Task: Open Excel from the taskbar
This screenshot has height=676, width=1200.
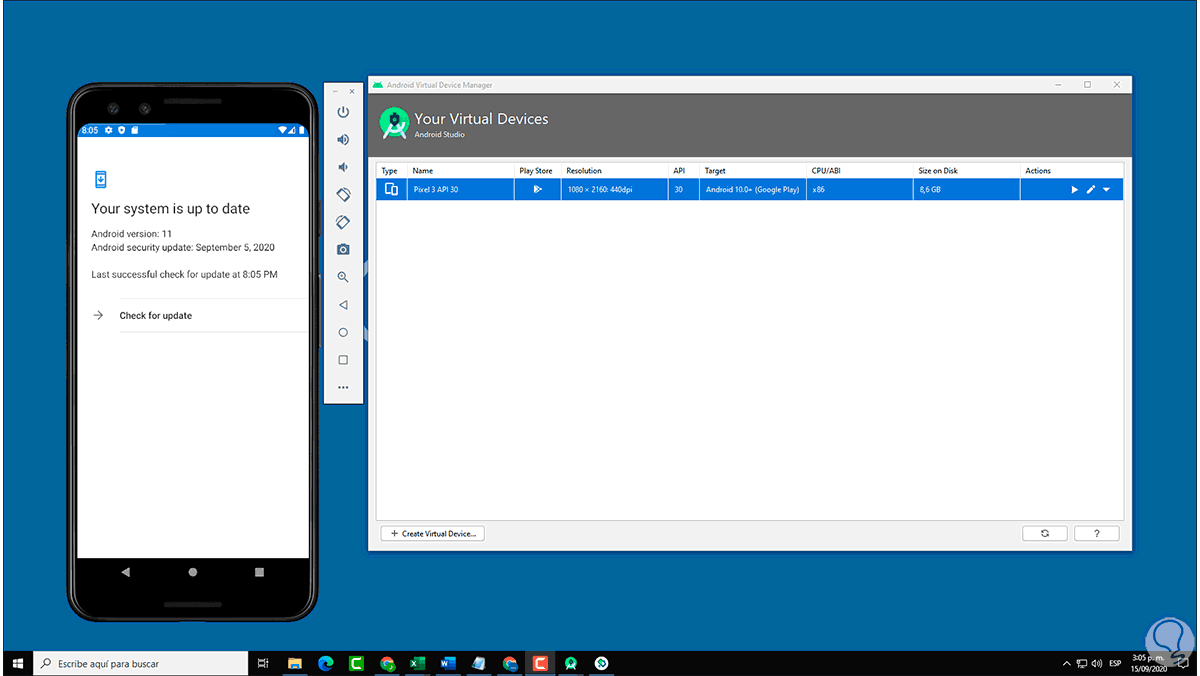Action: [x=418, y=663]
